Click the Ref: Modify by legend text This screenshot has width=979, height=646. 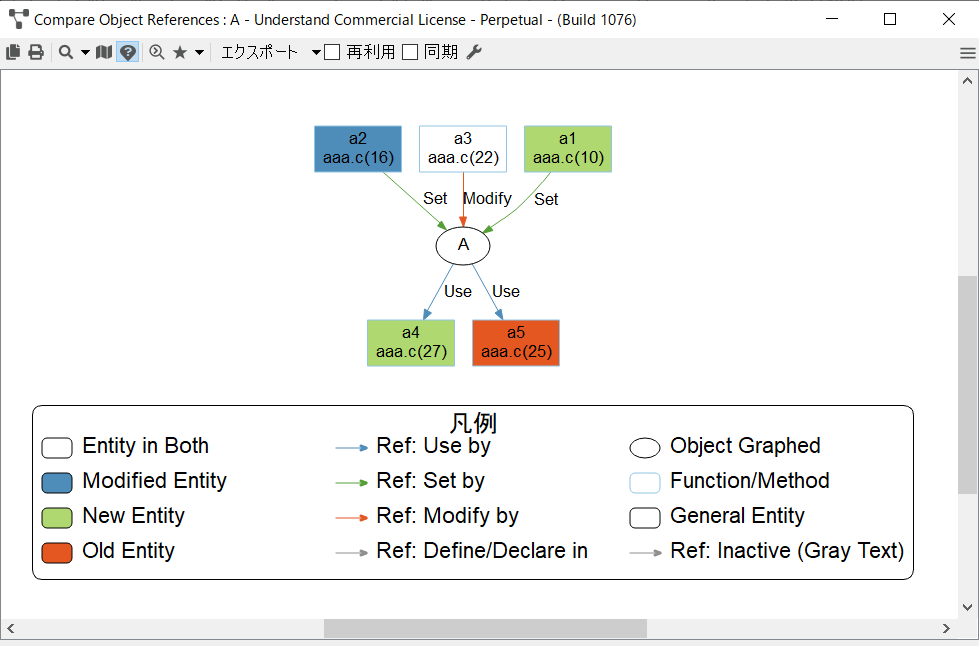(x=448, y=516)
